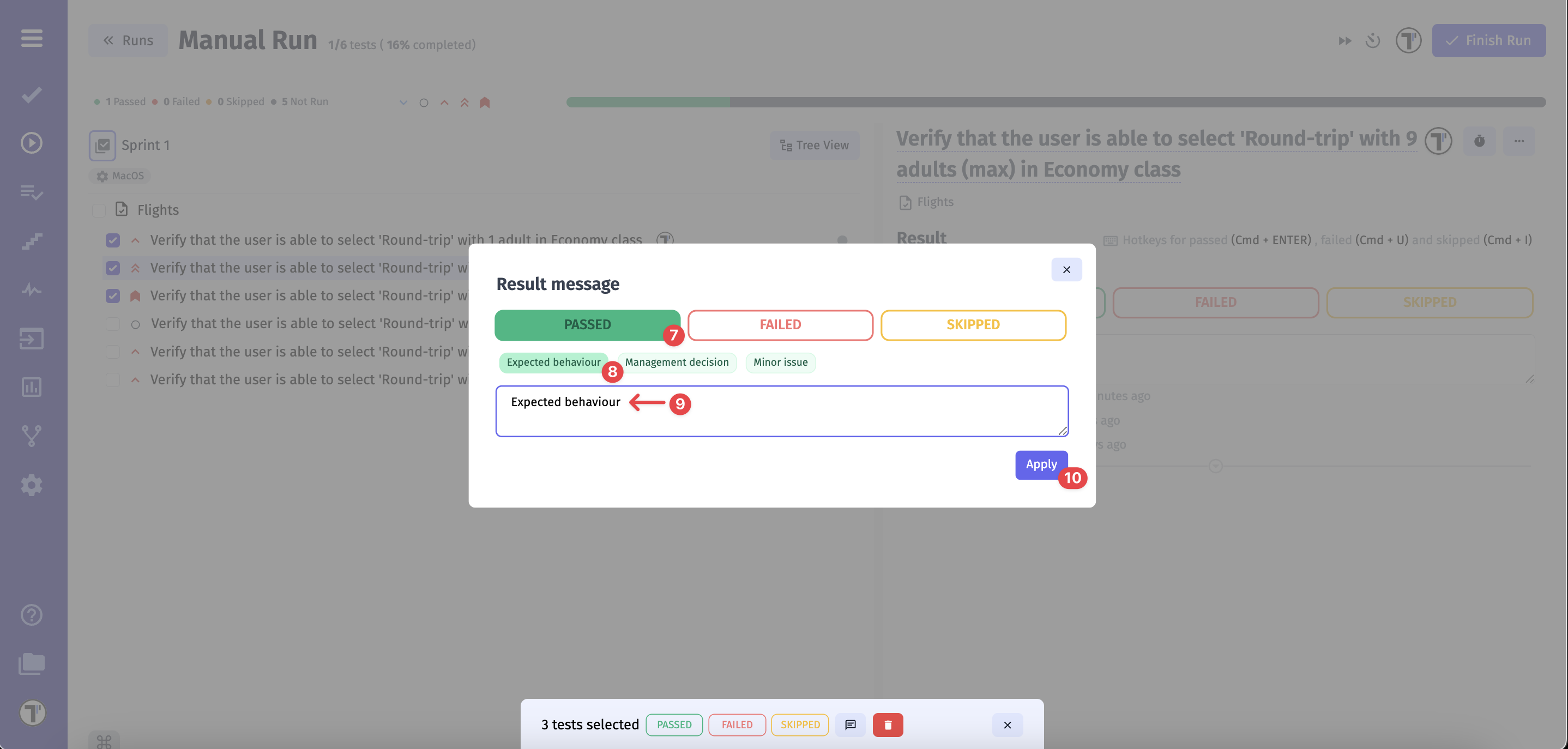Image resolution: width=1568 pixels, height=749 pixels.
Task: Check the Flights suite checkbox
Action: point(98,210)
